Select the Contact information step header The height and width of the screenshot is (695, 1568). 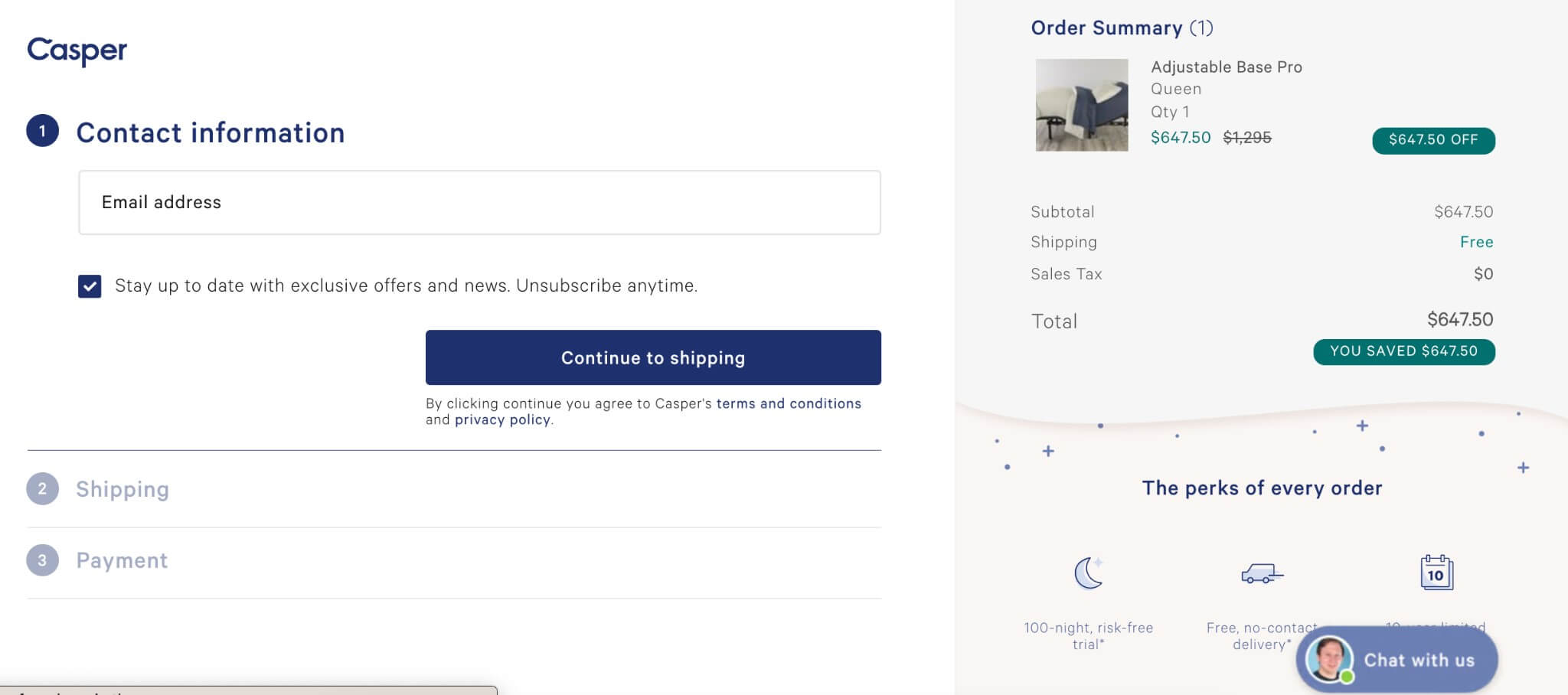pos(210,132)
